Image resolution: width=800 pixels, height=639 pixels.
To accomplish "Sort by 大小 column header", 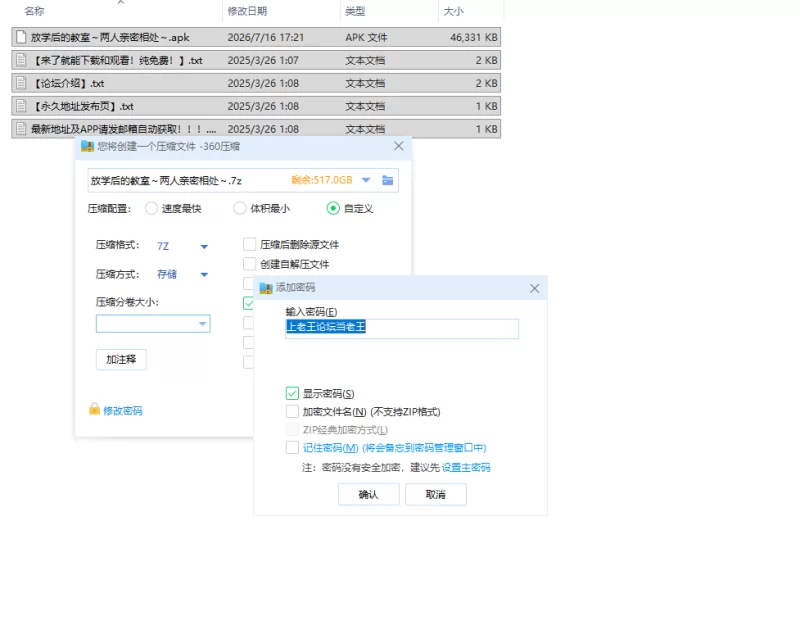I will (x=454, y=11).
